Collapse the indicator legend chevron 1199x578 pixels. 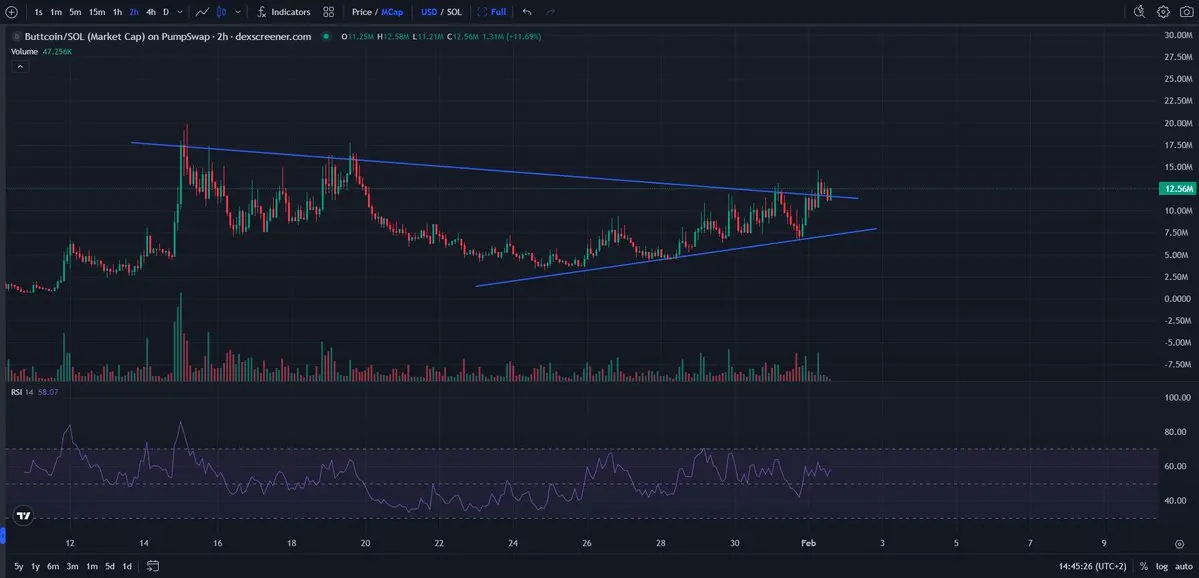20,67
